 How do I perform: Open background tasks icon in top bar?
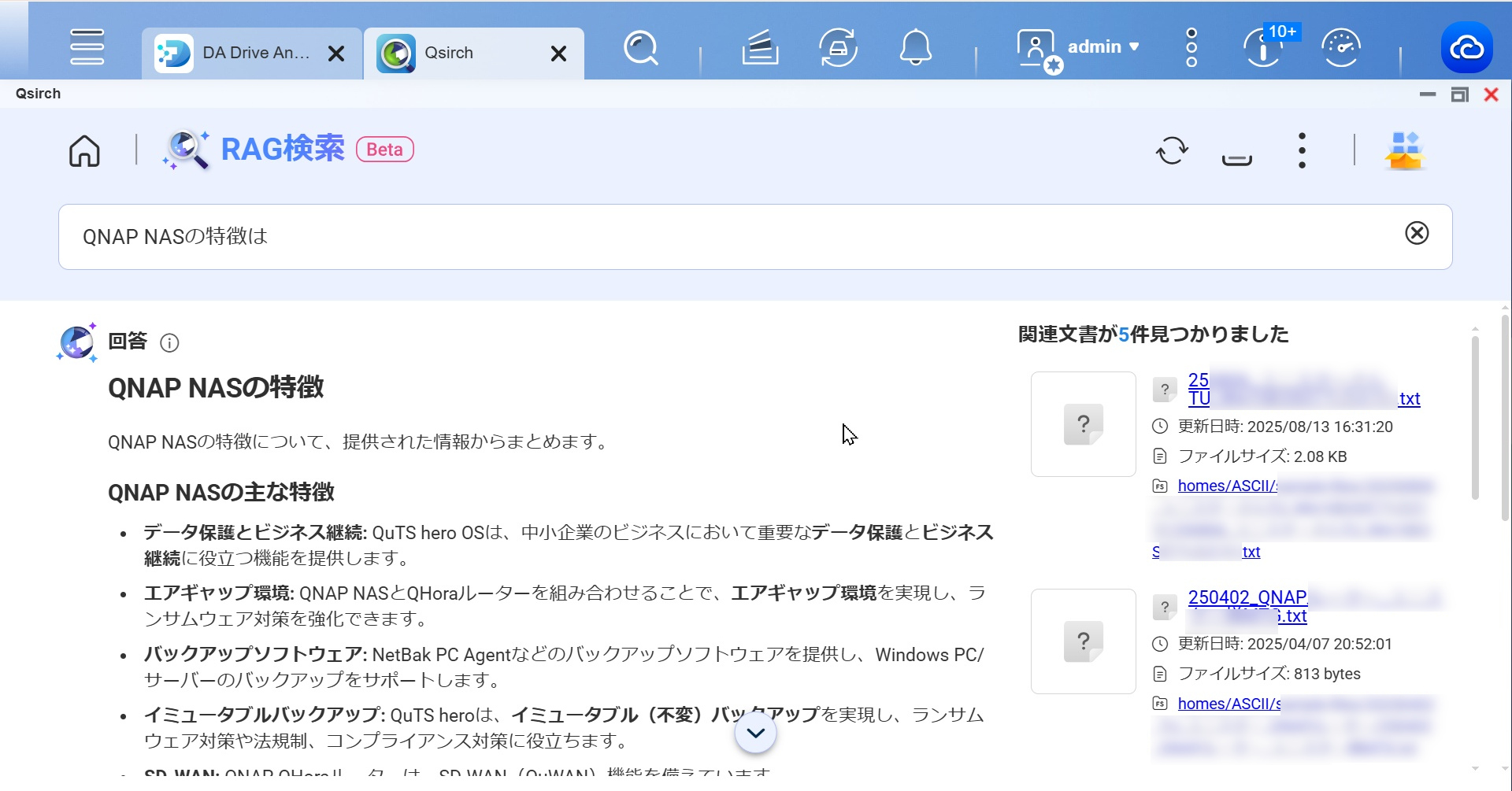click(760, 47)
